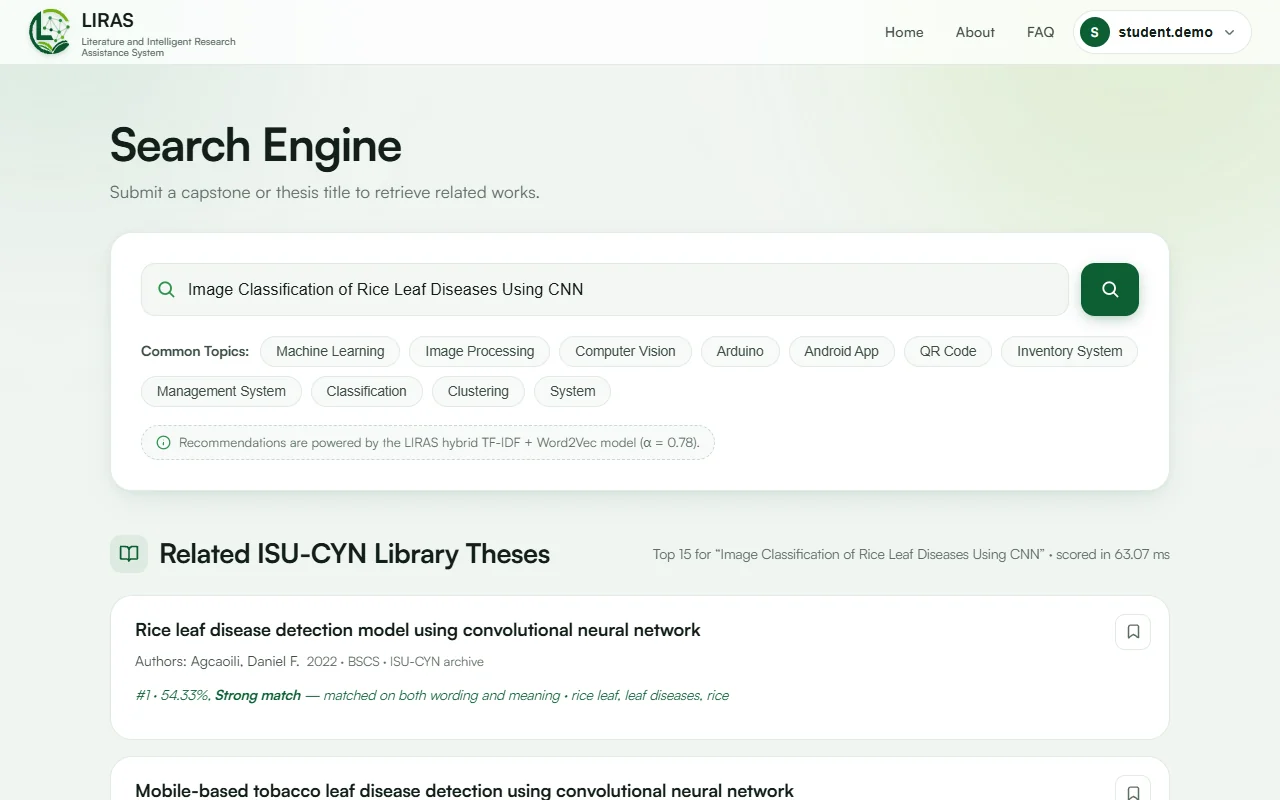Screen dimensions: 1280x800
Task: Expand the student.demo account chevron
Action: (x=1230, y=33)
